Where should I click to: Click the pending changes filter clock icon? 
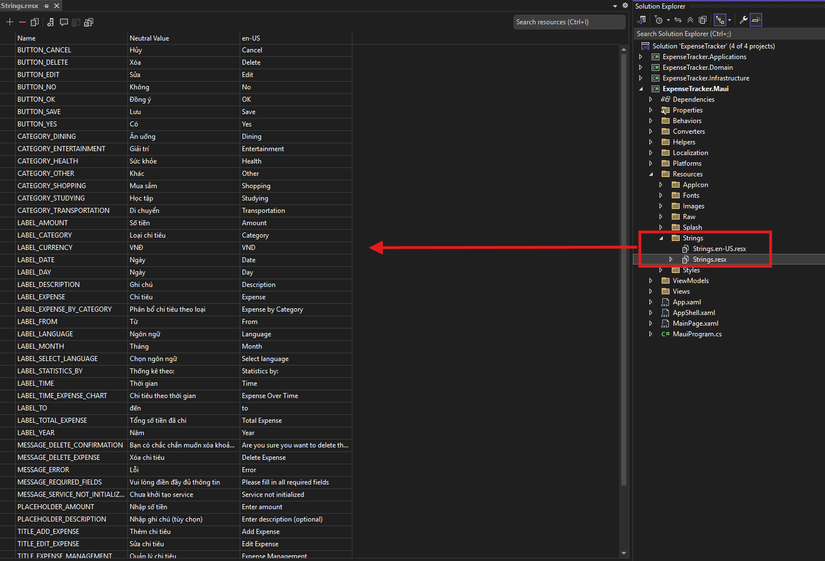click(659, 20)
